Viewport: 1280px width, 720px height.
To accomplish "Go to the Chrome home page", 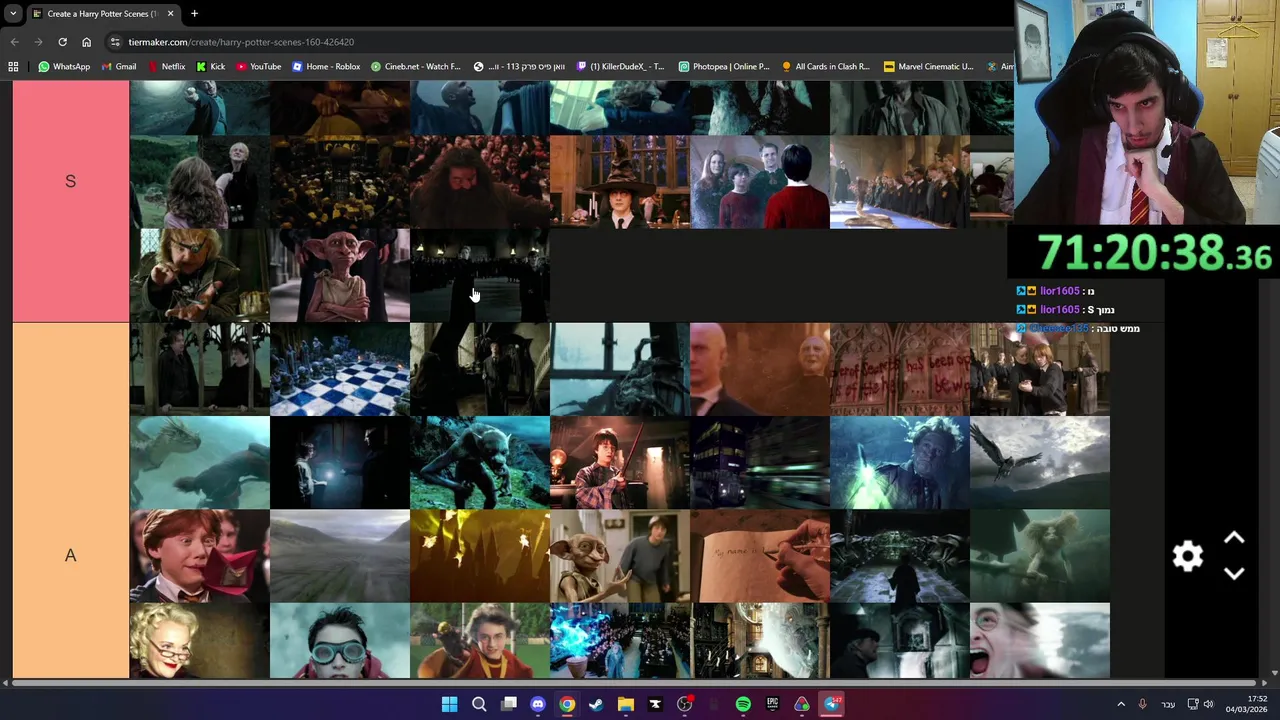I will click(x=86, y=42).
